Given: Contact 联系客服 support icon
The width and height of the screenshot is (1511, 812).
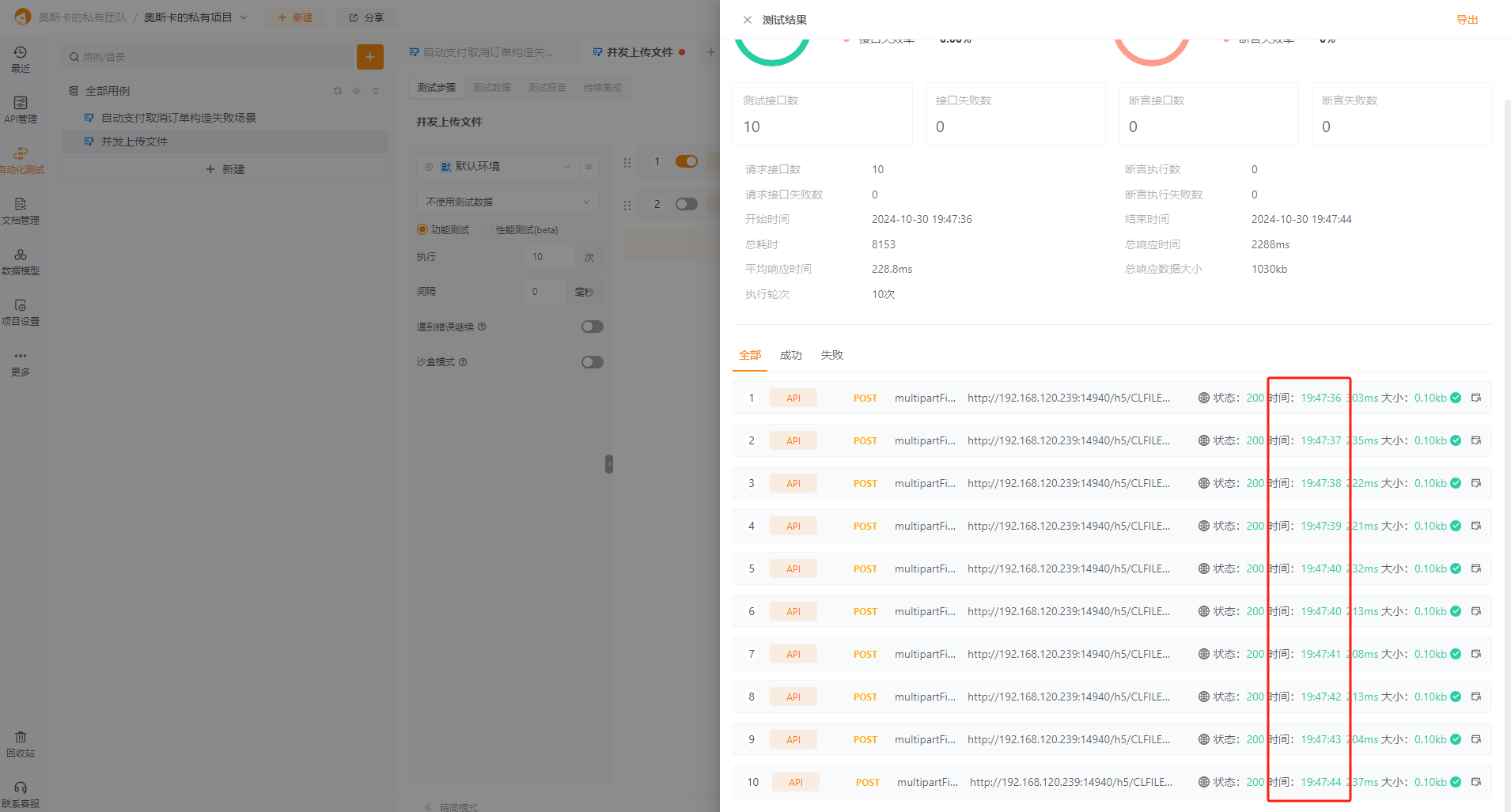Looking at the screenshot, I should (x=21, y=795).
